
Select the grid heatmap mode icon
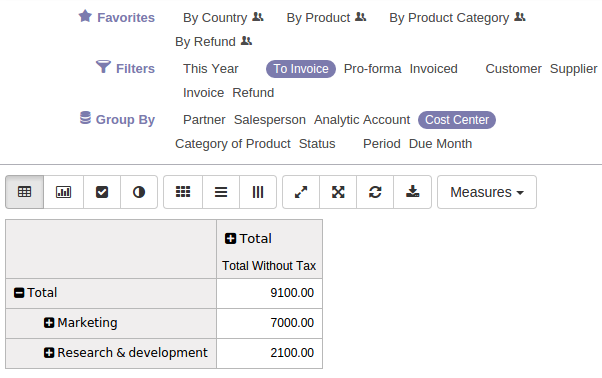183,192
